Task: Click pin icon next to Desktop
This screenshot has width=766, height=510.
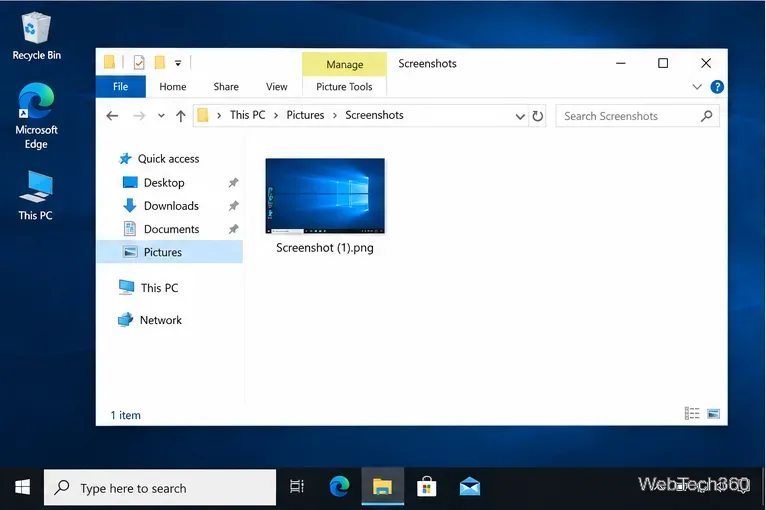Action: click(234, 183)
